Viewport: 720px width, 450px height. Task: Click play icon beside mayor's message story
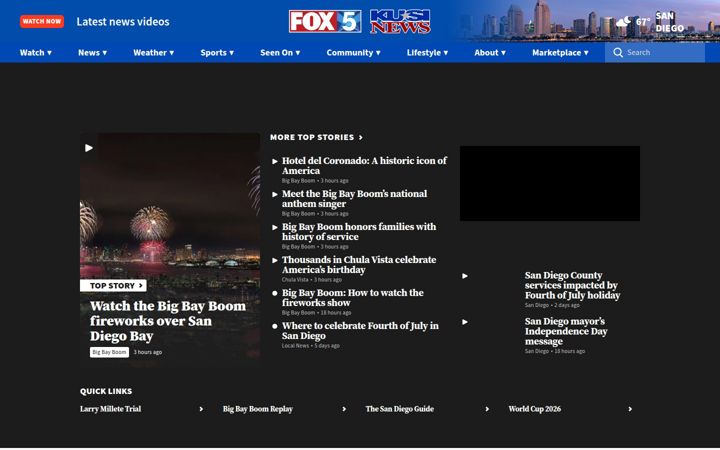point(465,322)
